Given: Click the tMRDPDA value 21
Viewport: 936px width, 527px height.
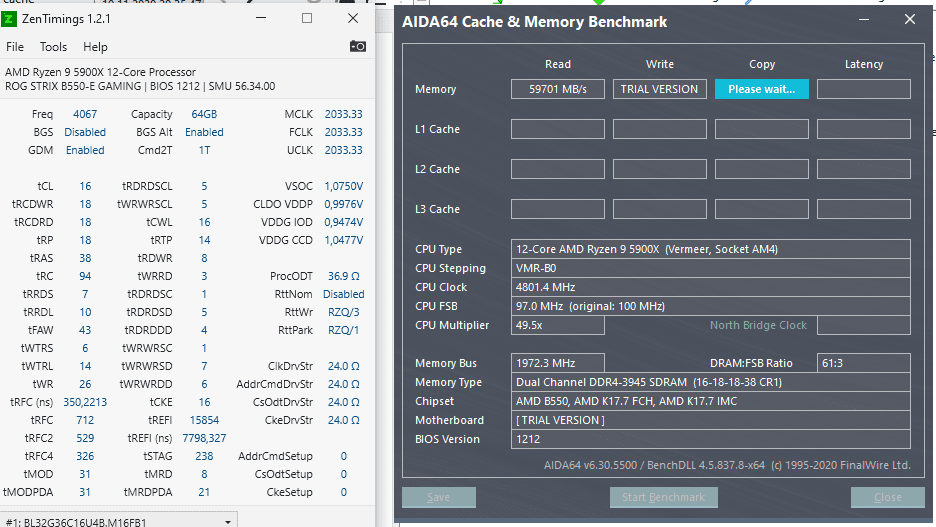Looking at the screenshot, I should click(x=204, y=492).
